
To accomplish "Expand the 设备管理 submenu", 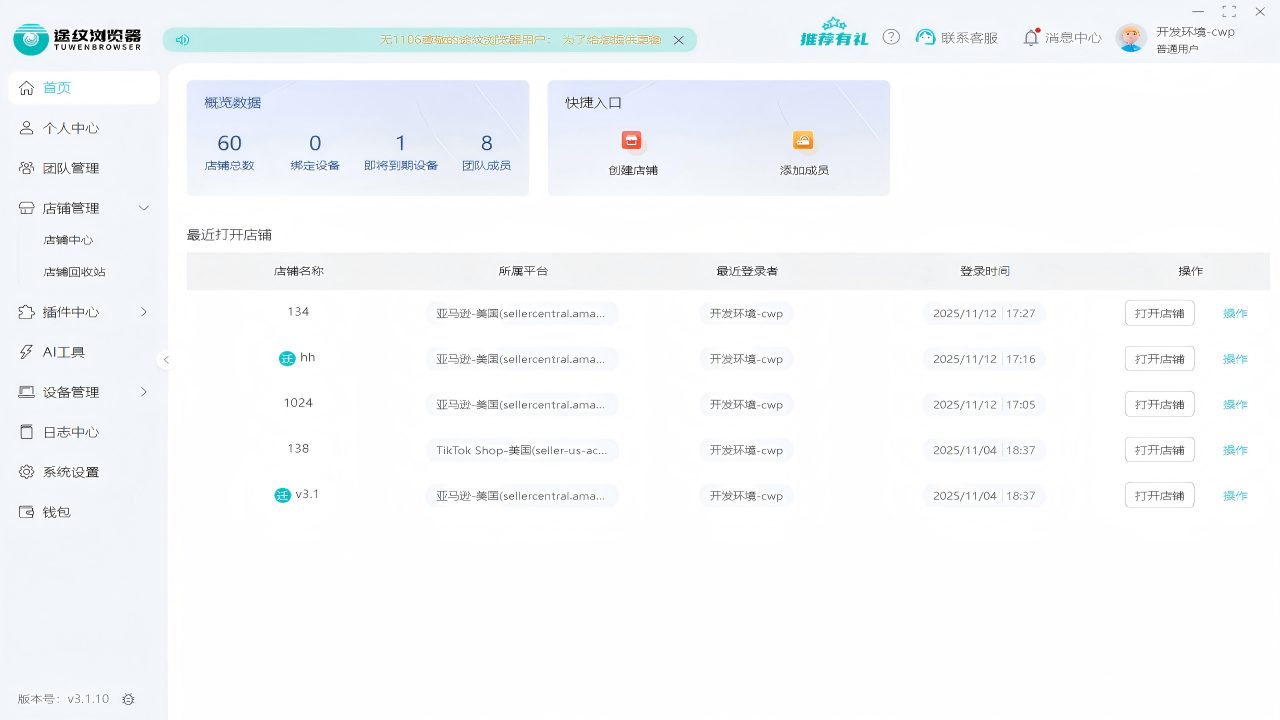I will tap(143, 392).
